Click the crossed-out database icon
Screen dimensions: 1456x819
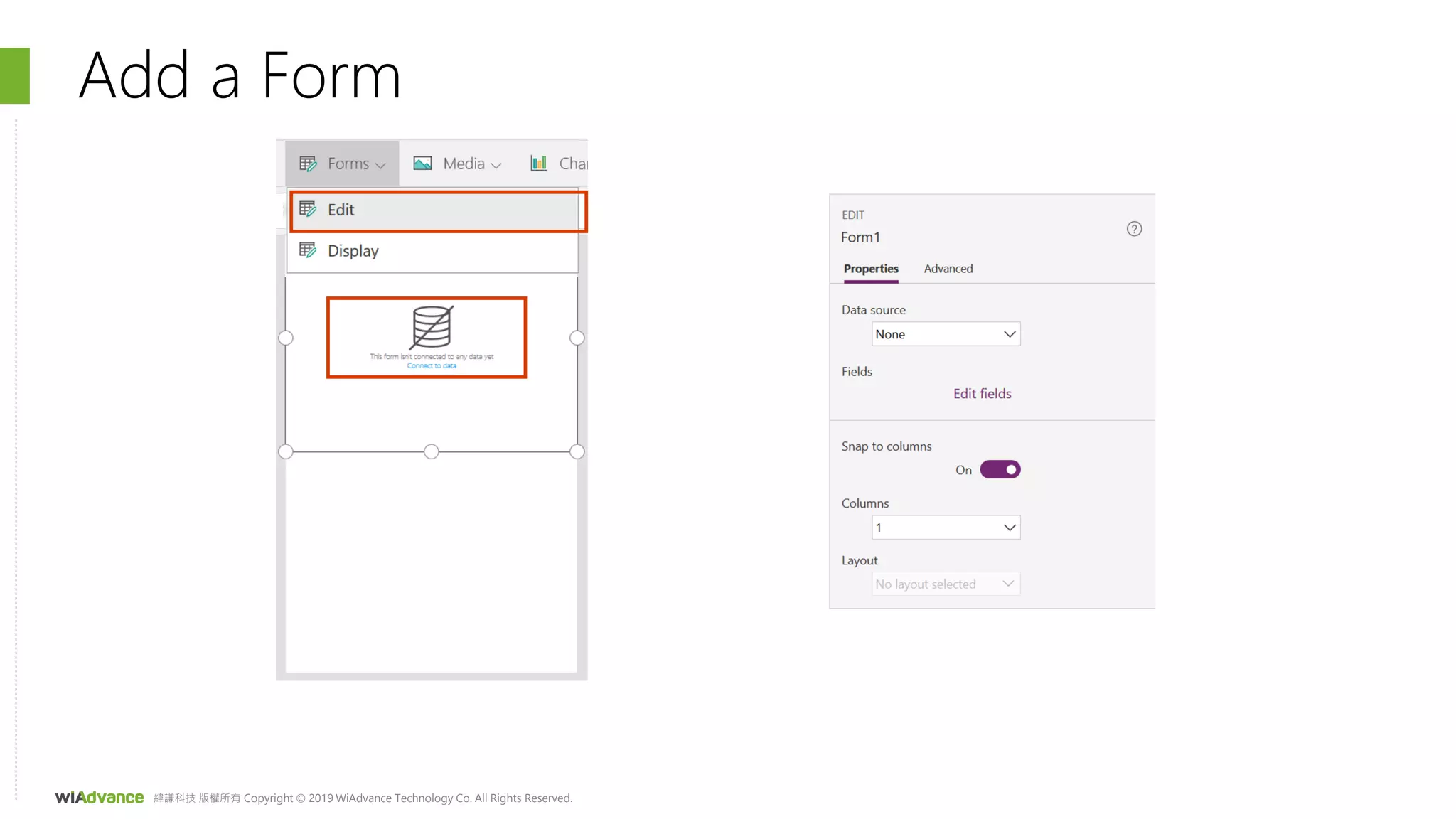pyautogui.click(x=432, y=327)
